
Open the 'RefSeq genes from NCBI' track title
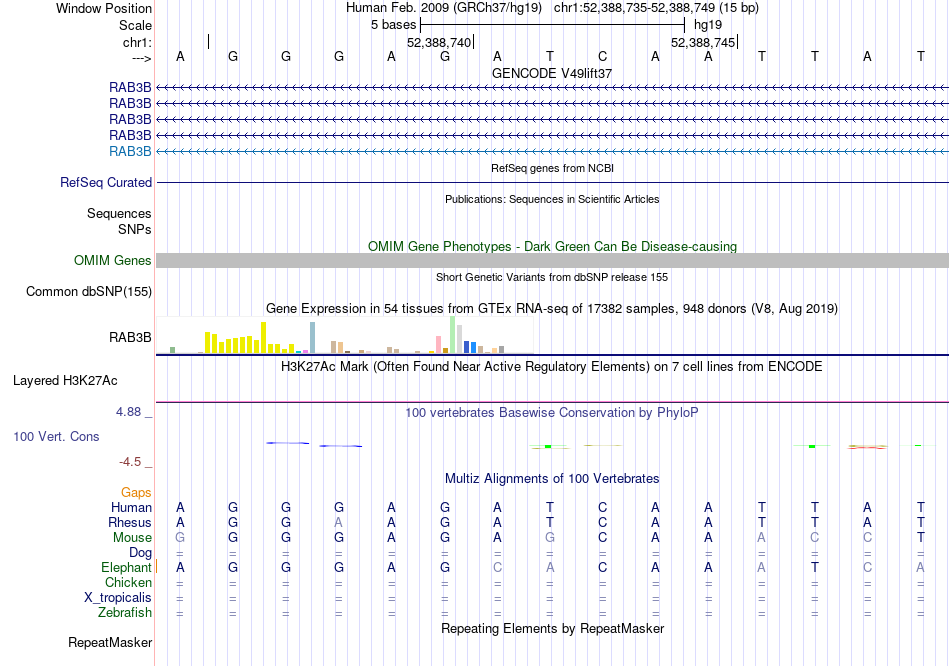pyautogui.click(x=552, y=168)
